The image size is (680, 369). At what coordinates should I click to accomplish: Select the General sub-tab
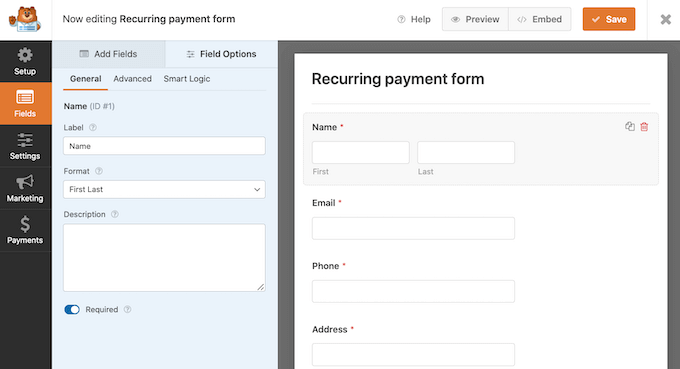pos(85,79)
